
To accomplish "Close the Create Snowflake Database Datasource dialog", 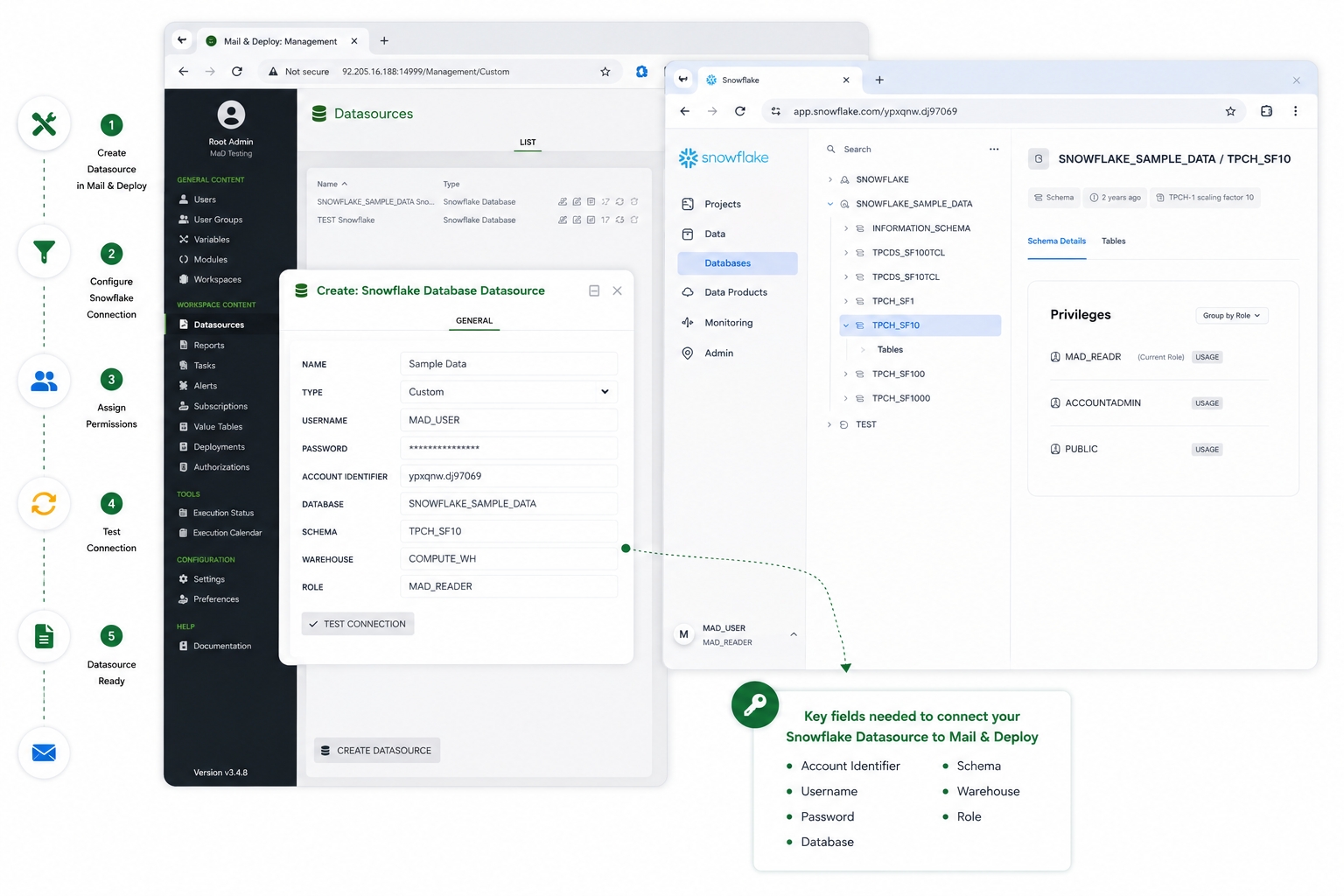I will point(618,290).
